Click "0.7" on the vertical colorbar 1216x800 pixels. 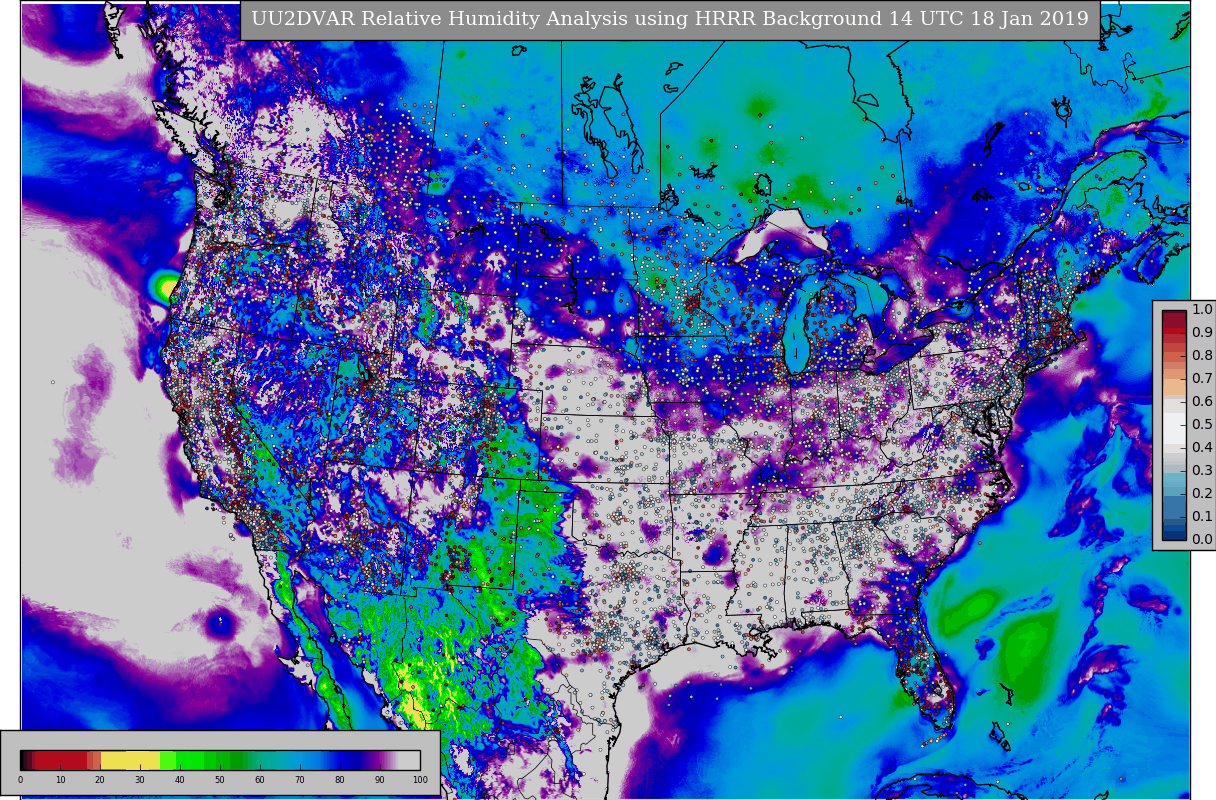[x=1202, y=379]
